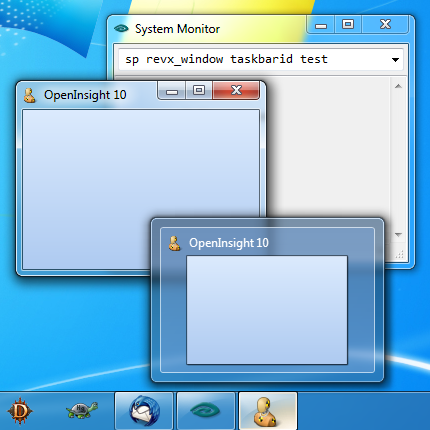The image size is (430, 430).
Task: Maximize the OpenInsight 10 window
Action: (199, 90)
